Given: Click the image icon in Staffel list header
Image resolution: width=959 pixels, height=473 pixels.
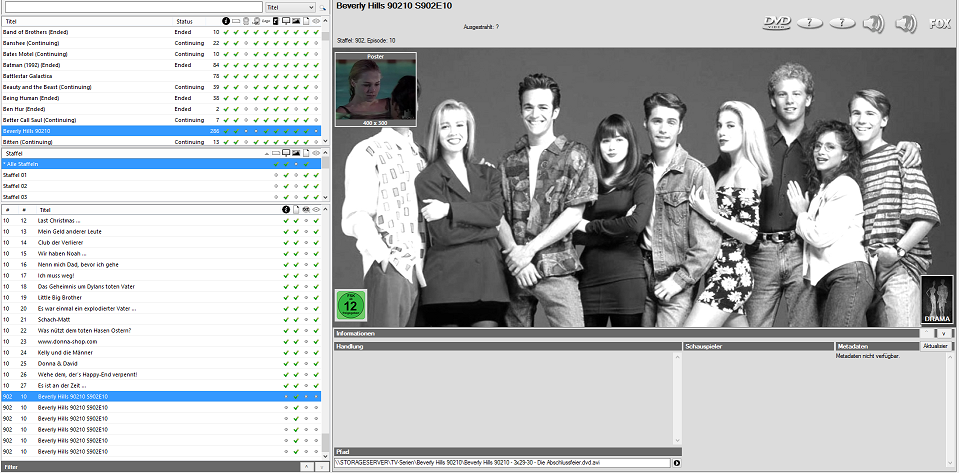Looking at the screenshot, I should (x=296, y=153).
